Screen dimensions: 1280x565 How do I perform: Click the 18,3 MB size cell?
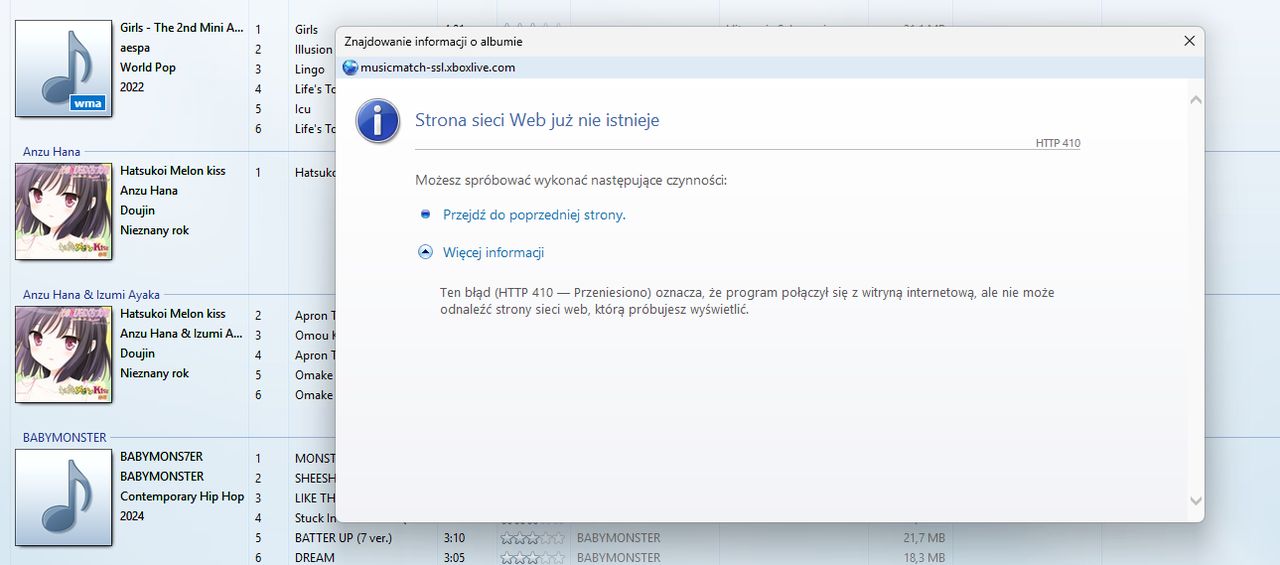coord(924,558)
